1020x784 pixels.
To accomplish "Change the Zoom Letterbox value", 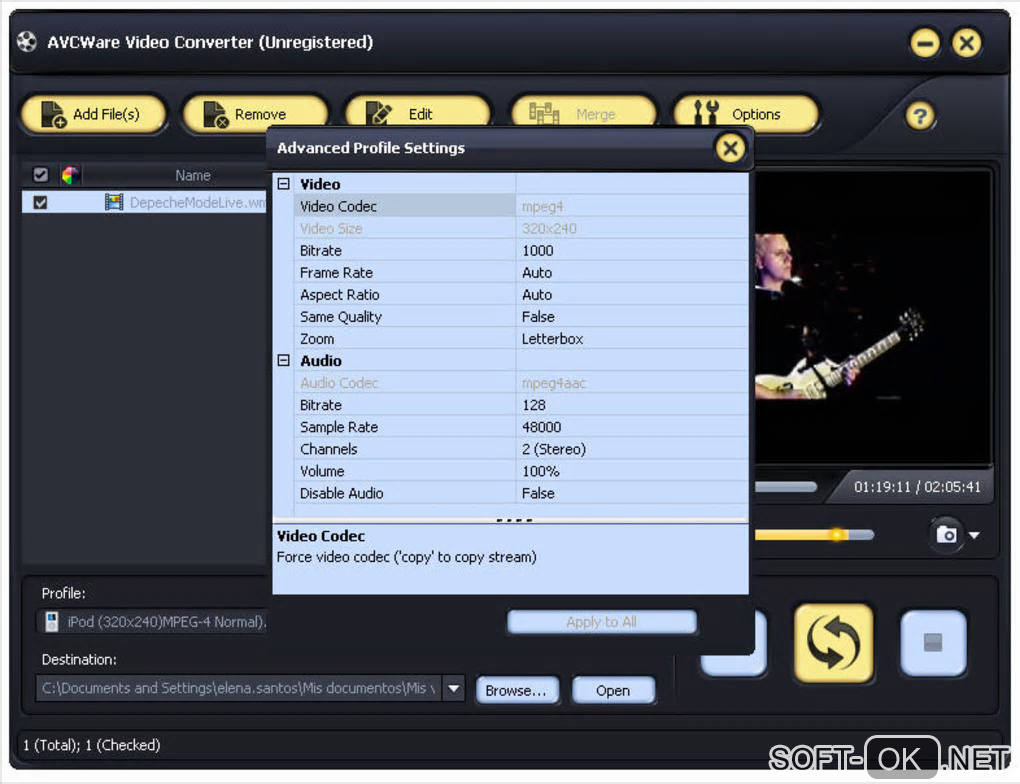I will click(x=632, y=339).
